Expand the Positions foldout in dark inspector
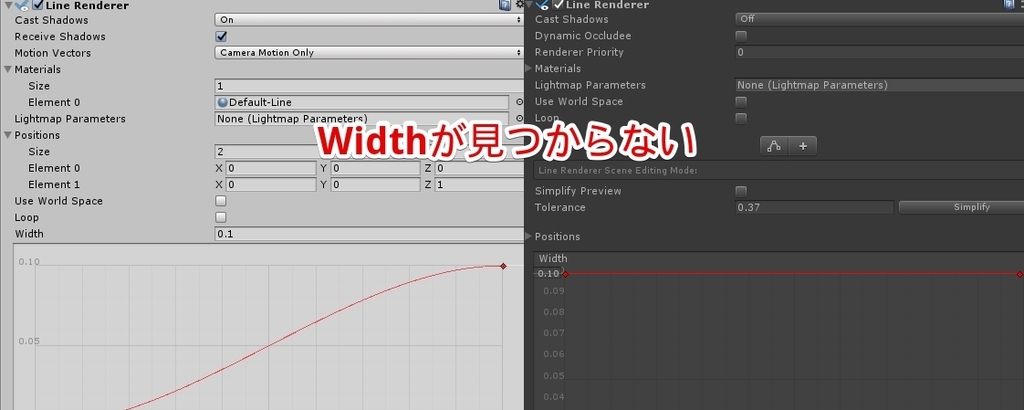 coord(528,236)
